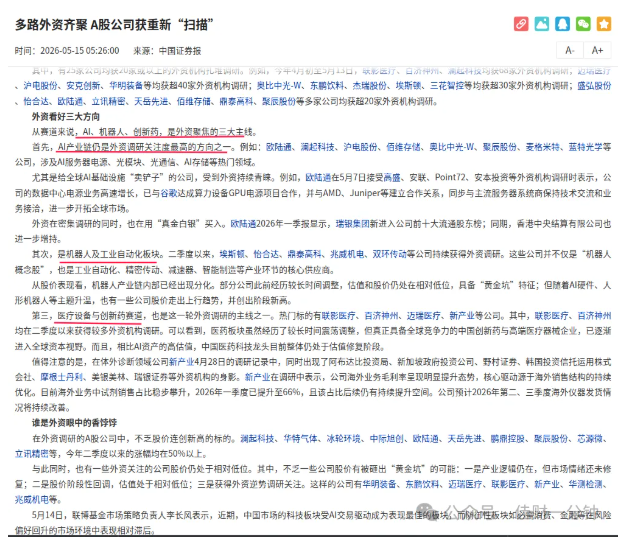Open 兆威机电 link before 等。in last list
Viewport: 627px width, 540px height.
click(32, 500)
